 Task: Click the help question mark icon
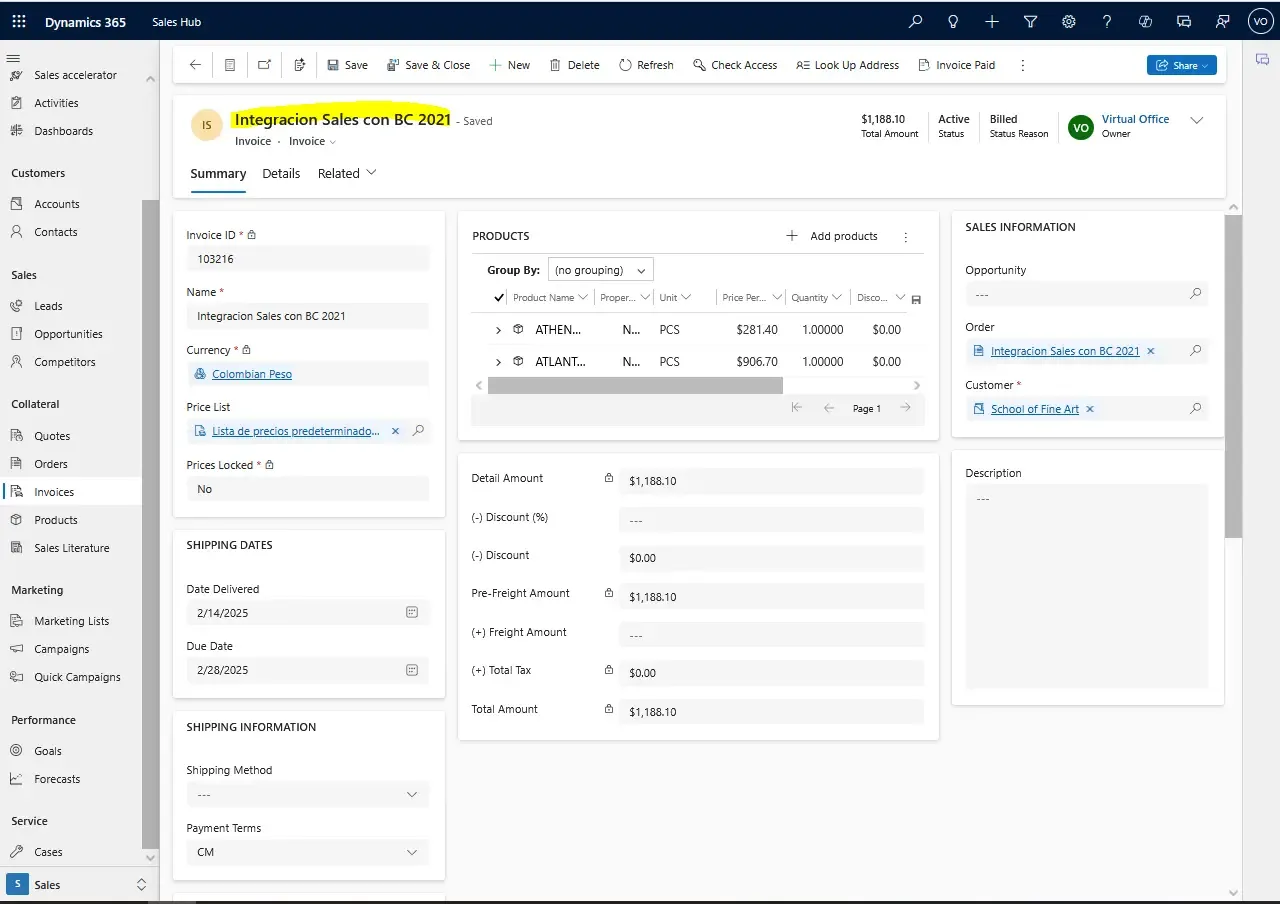point(1107,21)
